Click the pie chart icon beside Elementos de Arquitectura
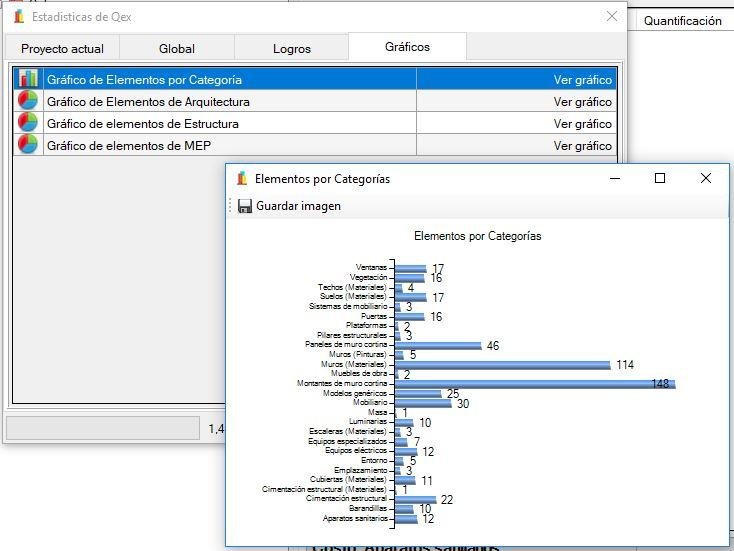The height and width of the screenshot is (551, 734). [28, 101]
